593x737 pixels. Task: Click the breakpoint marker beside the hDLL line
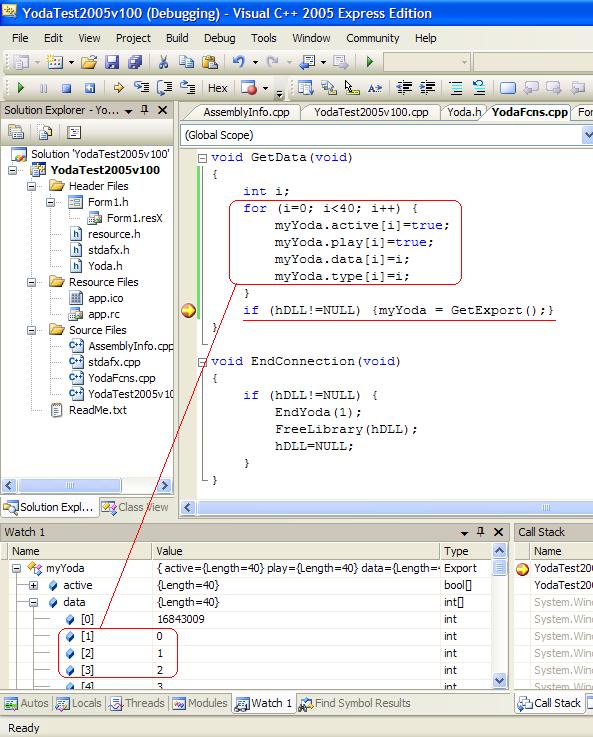(188, 310)
